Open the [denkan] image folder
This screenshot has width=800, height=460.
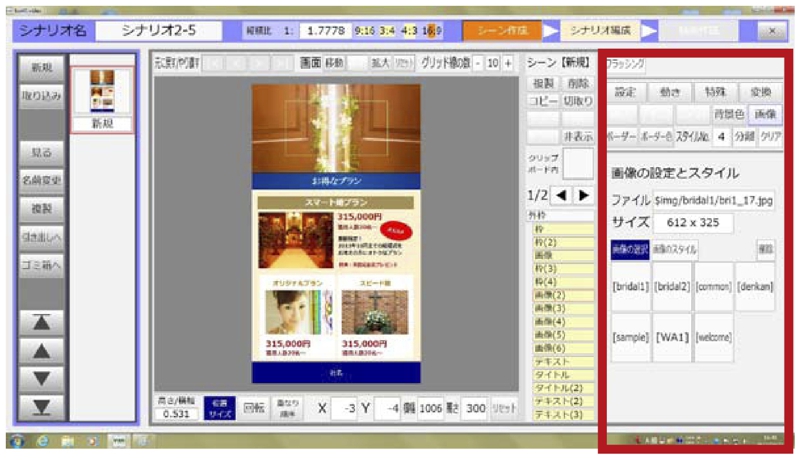point(755,287)
